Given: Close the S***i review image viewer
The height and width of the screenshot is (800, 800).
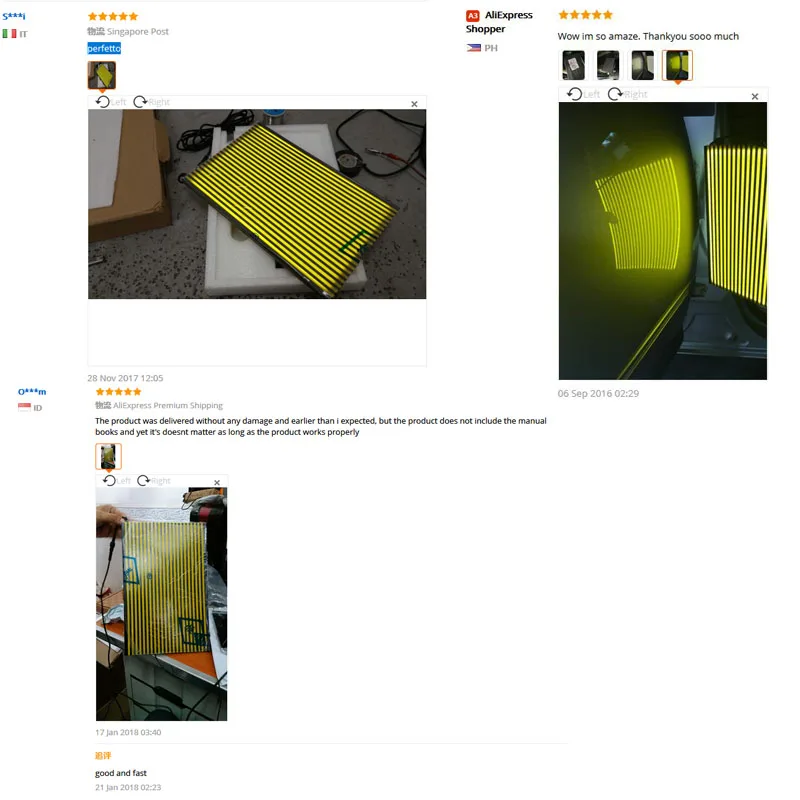Looking at the screenshot, I should click(414, 104).
